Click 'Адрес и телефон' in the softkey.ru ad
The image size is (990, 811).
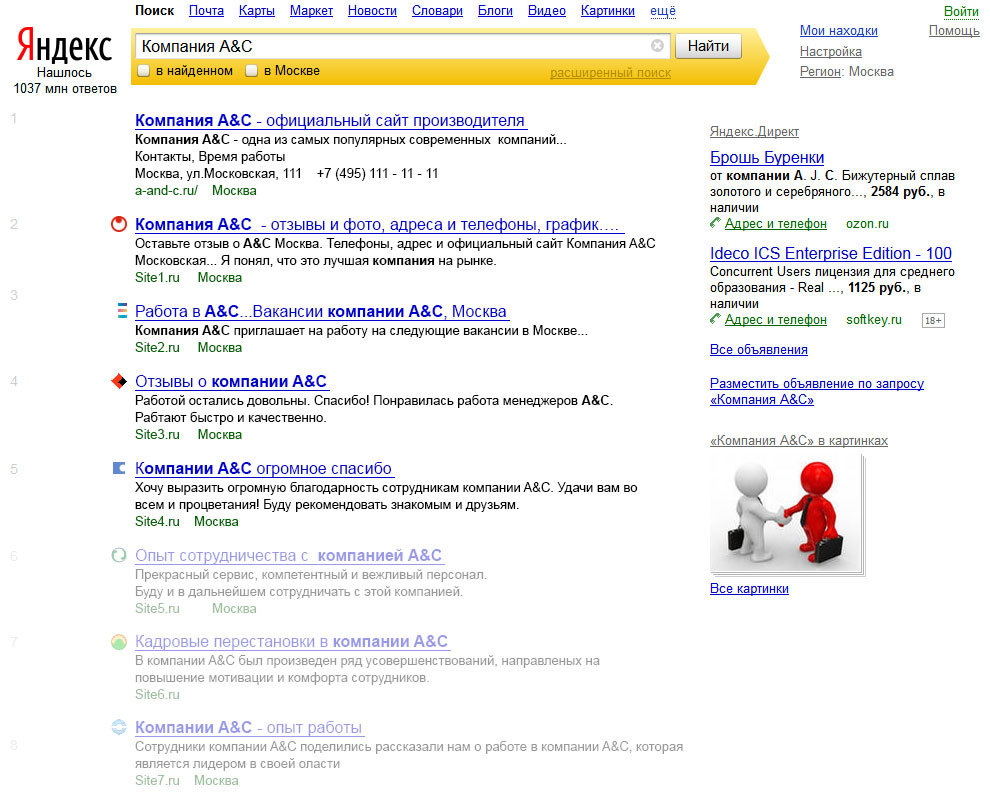(x=775, y=320)
